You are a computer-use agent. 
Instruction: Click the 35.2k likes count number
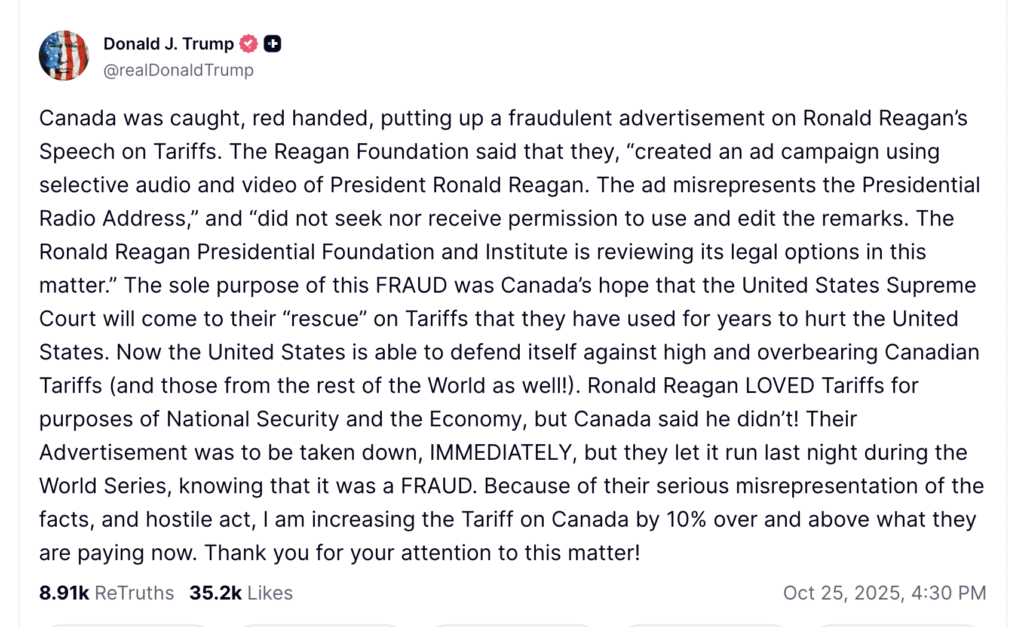click(x=215, y=593)
